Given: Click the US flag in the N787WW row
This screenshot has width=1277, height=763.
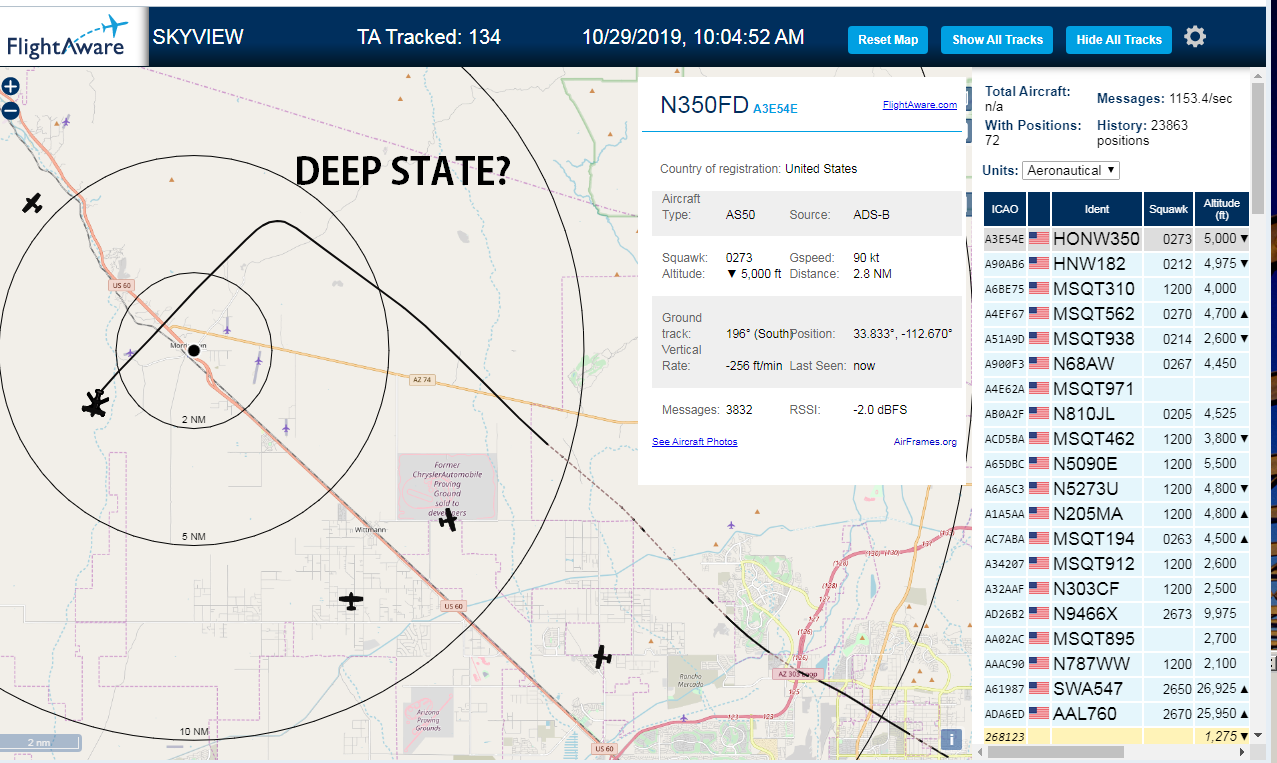Looking at the screenshot, I should 1039,664.
